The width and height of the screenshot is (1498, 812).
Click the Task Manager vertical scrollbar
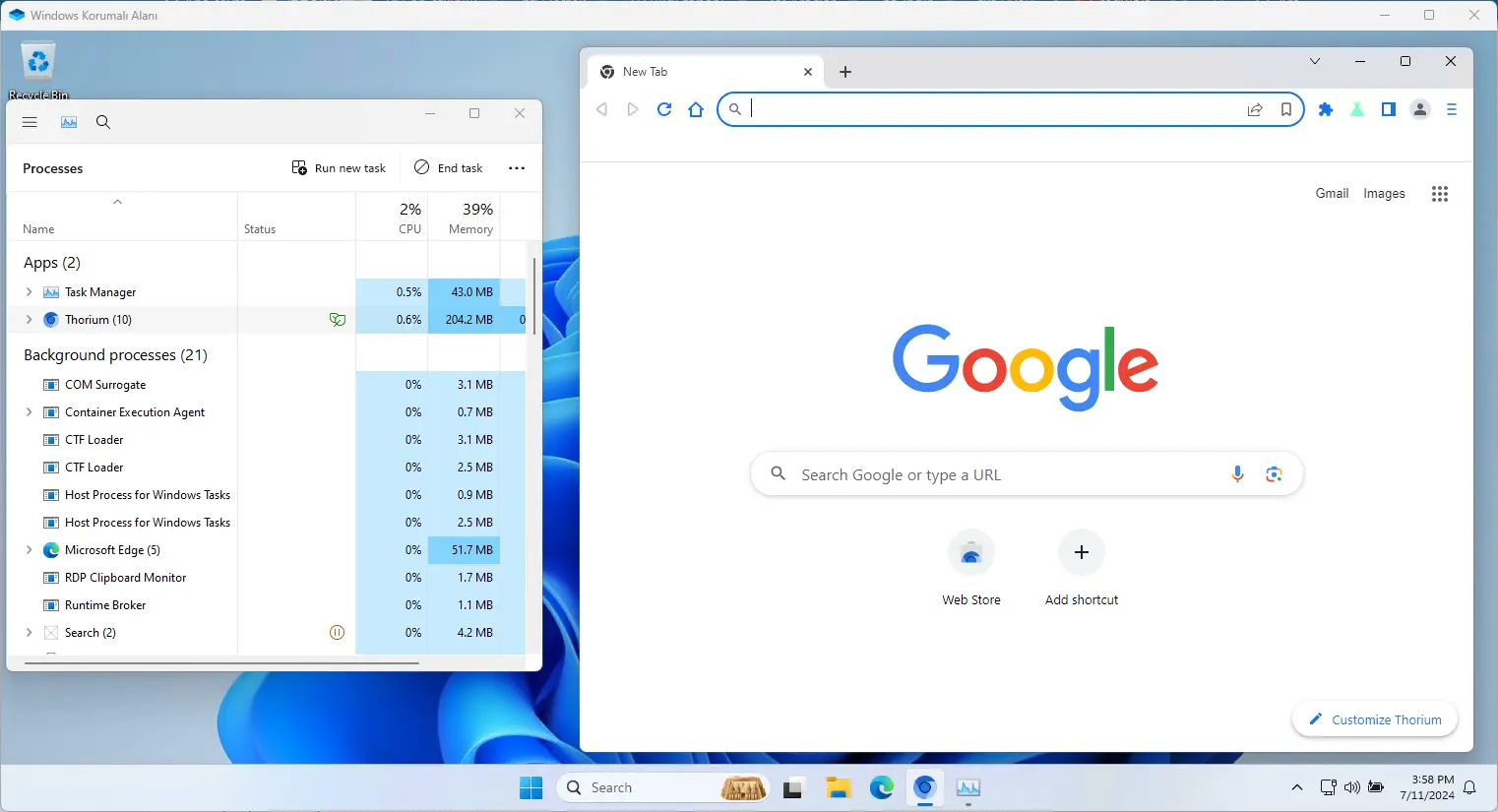click(x=534, y=296)
